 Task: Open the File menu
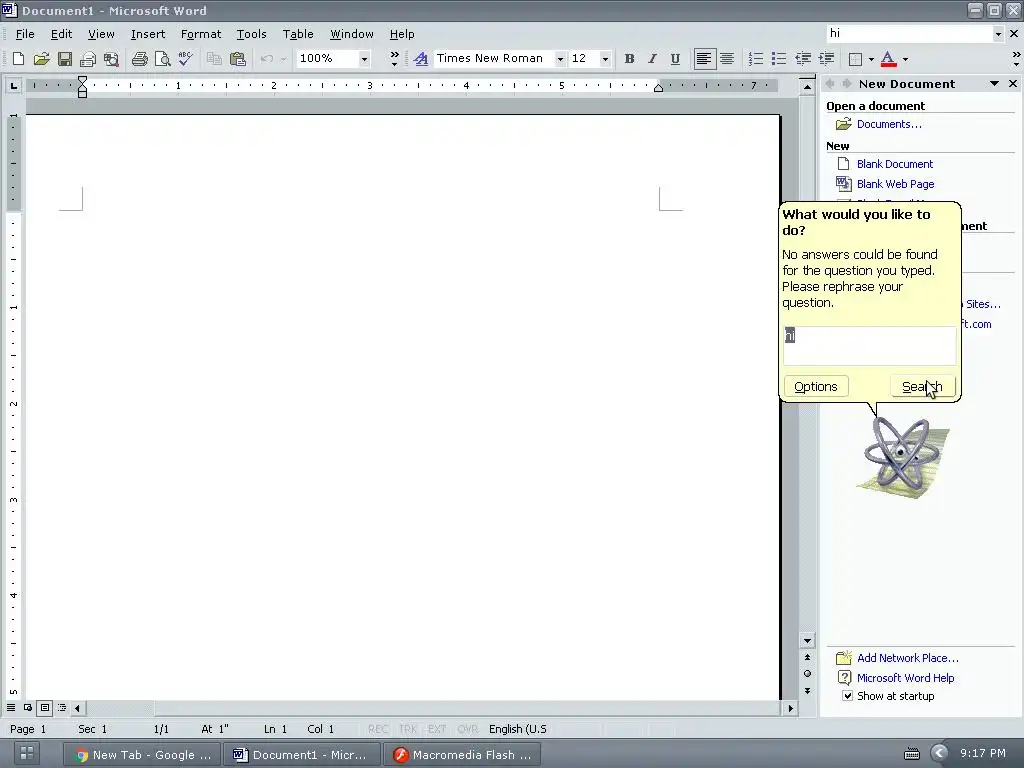(25, 34)
